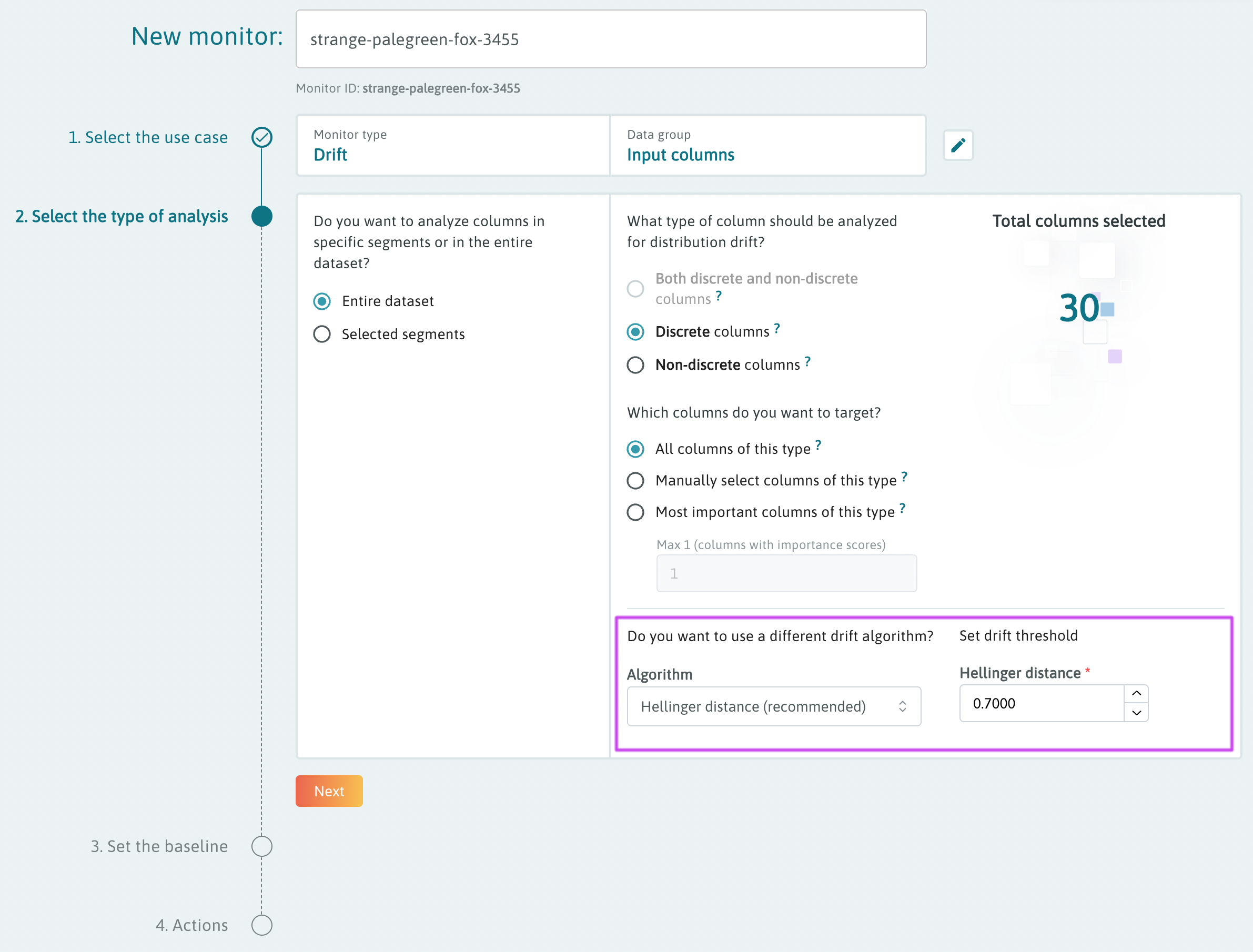
Task: Click the Next button
Action: click(329, 791)
